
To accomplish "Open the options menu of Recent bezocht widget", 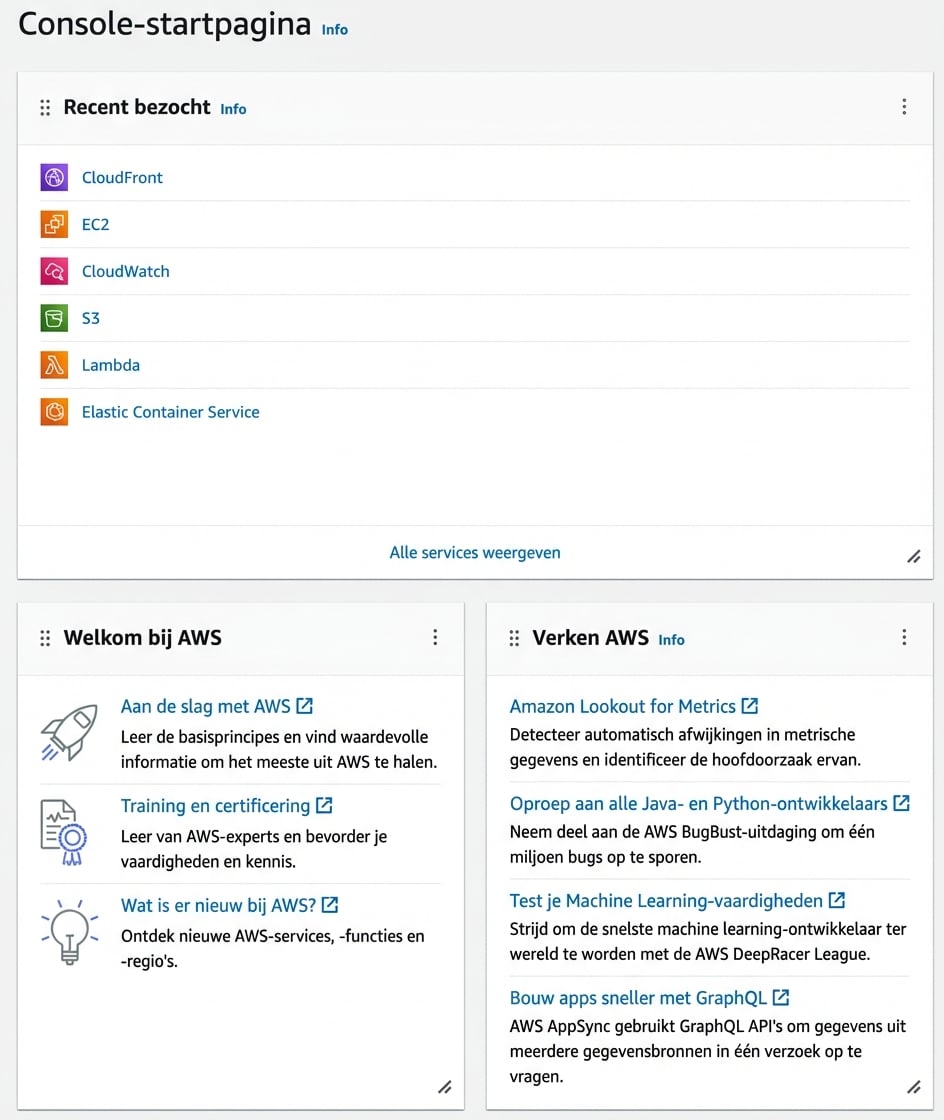I will [904, 107].
